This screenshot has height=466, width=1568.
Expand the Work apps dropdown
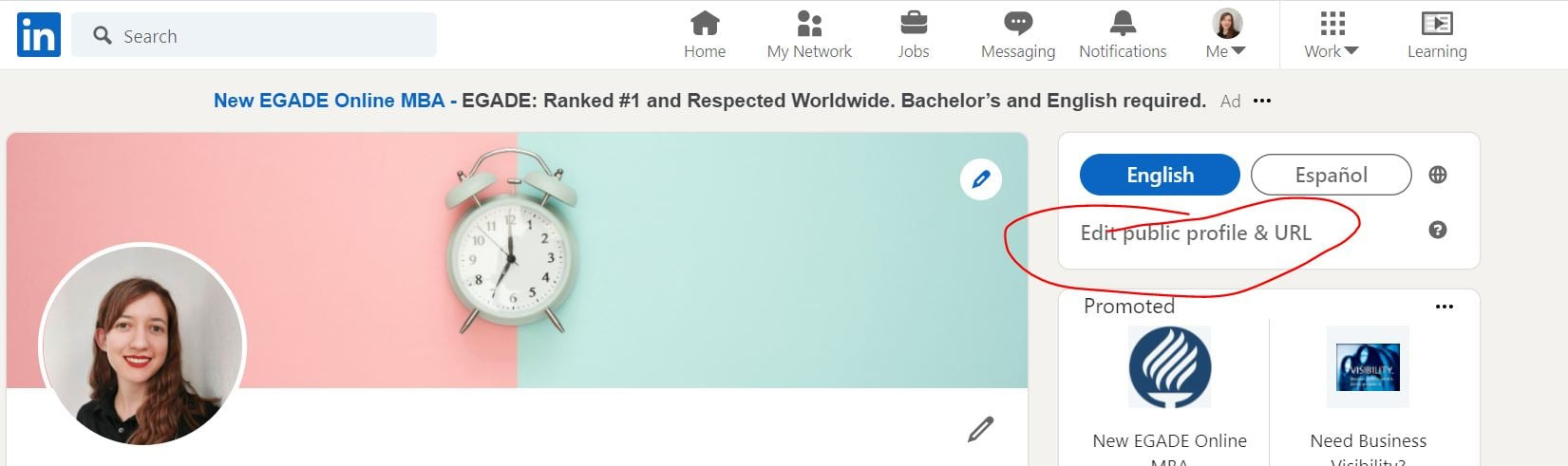coord(1332,35)
